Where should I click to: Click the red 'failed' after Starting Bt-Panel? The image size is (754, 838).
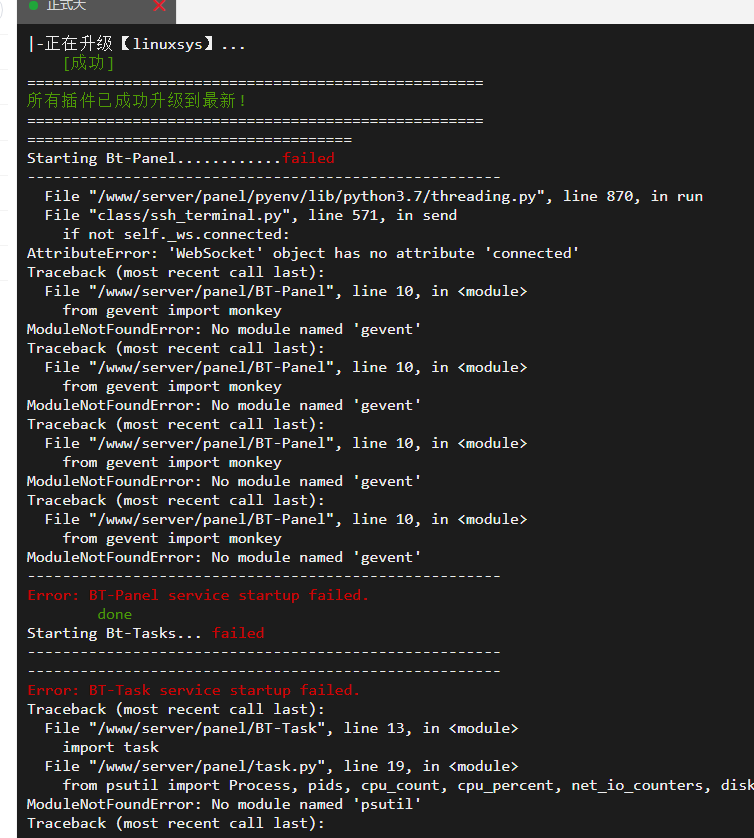[x=308, y=158]
